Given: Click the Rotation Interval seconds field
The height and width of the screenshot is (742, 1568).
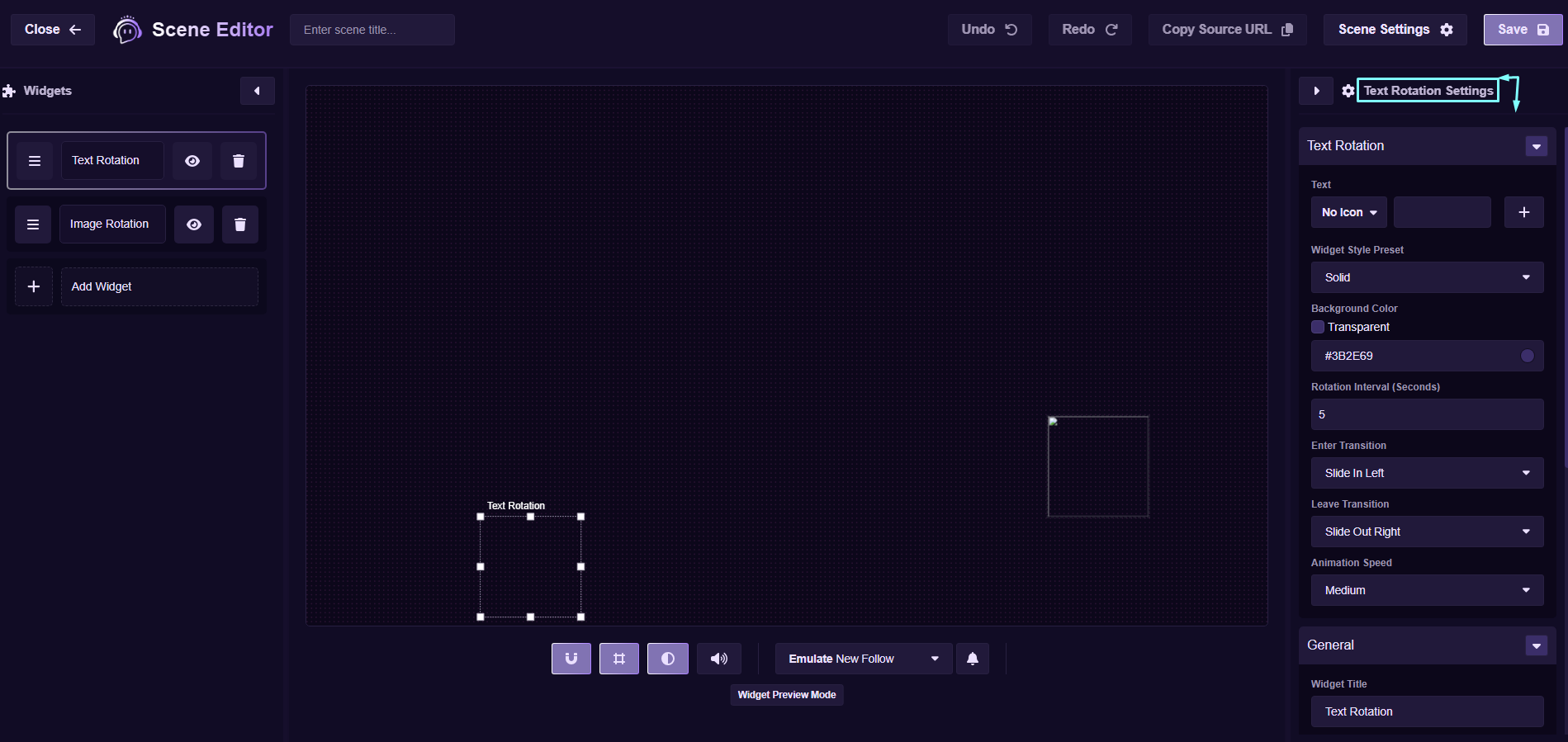Looking at the screenshot, I should [x=1428, y=414].
